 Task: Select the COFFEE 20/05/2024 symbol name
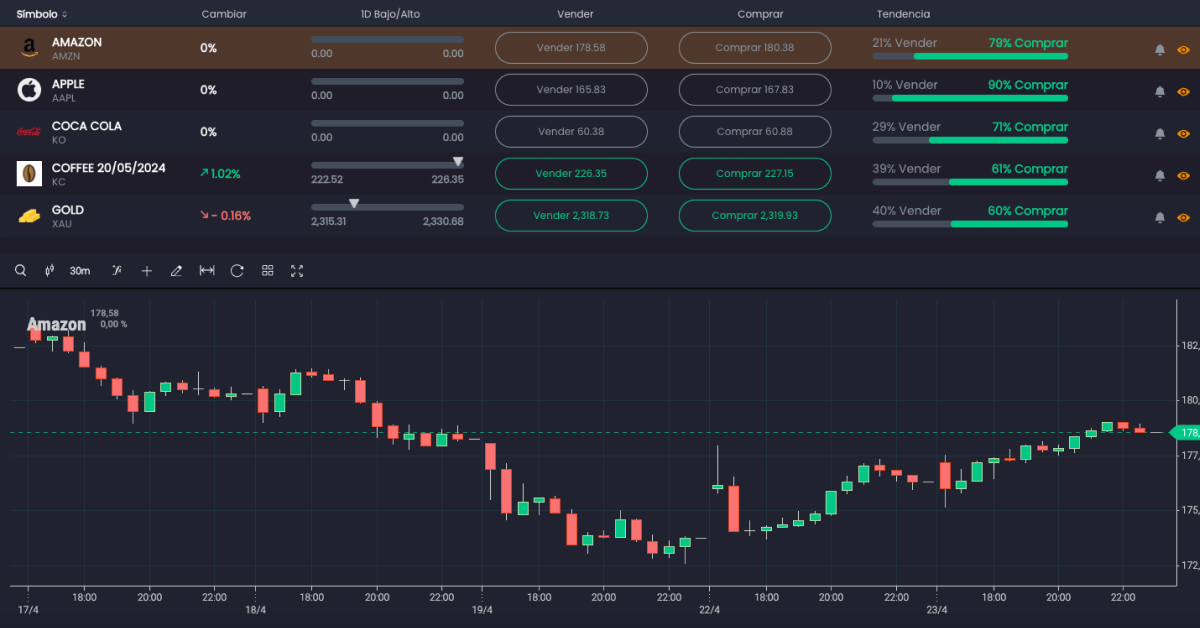point(109,168)
